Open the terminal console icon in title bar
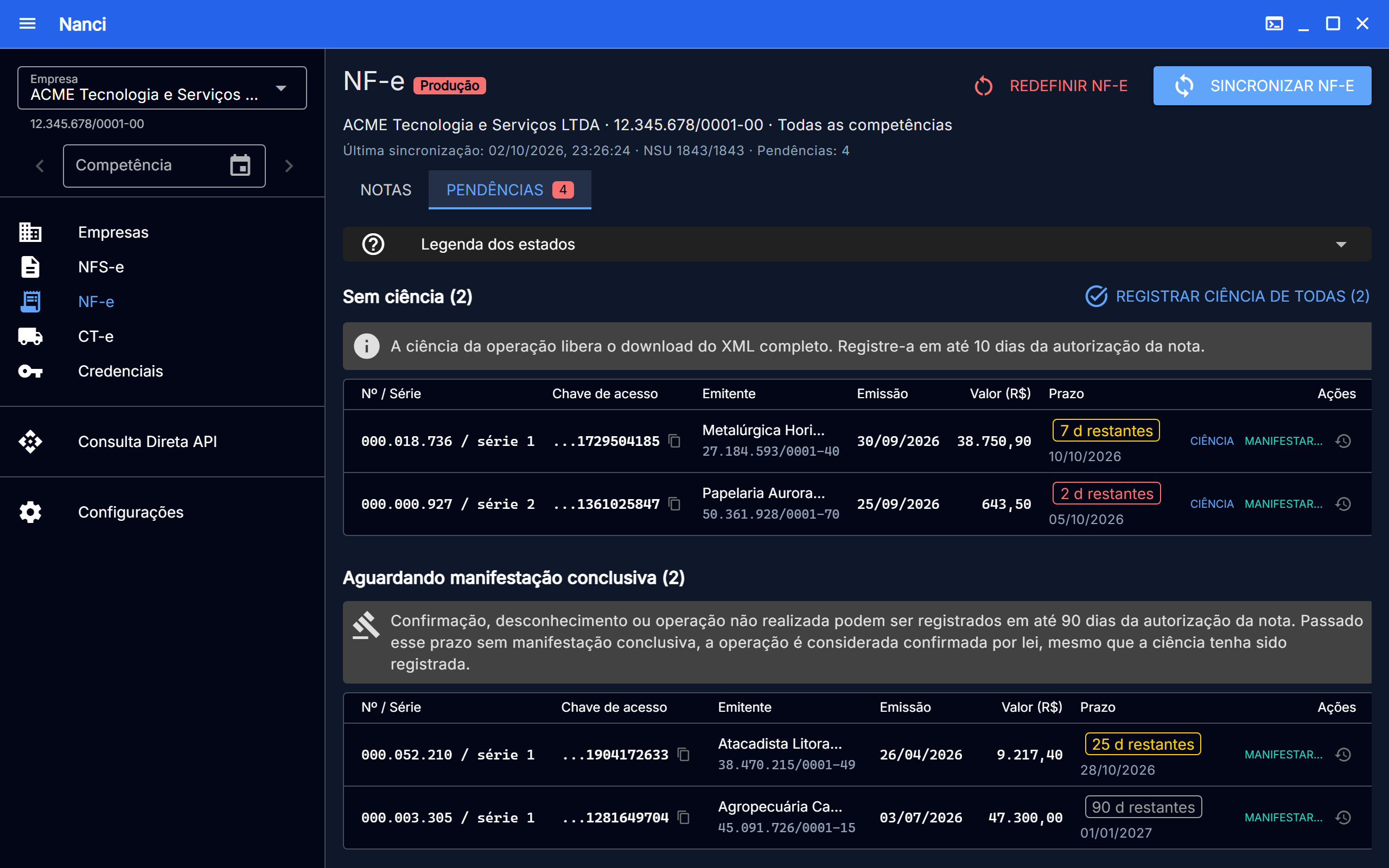Image resolution: width=1389 pixels, height=868 pixels. (1273, 23)
